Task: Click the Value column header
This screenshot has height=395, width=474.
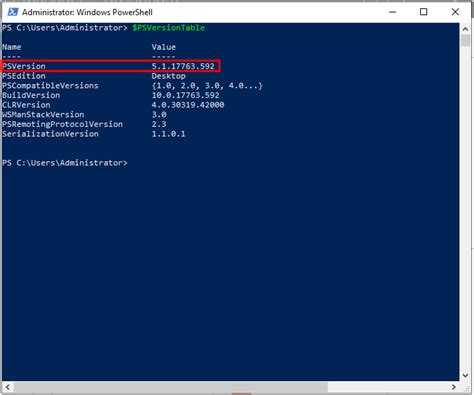Action: 164,47
